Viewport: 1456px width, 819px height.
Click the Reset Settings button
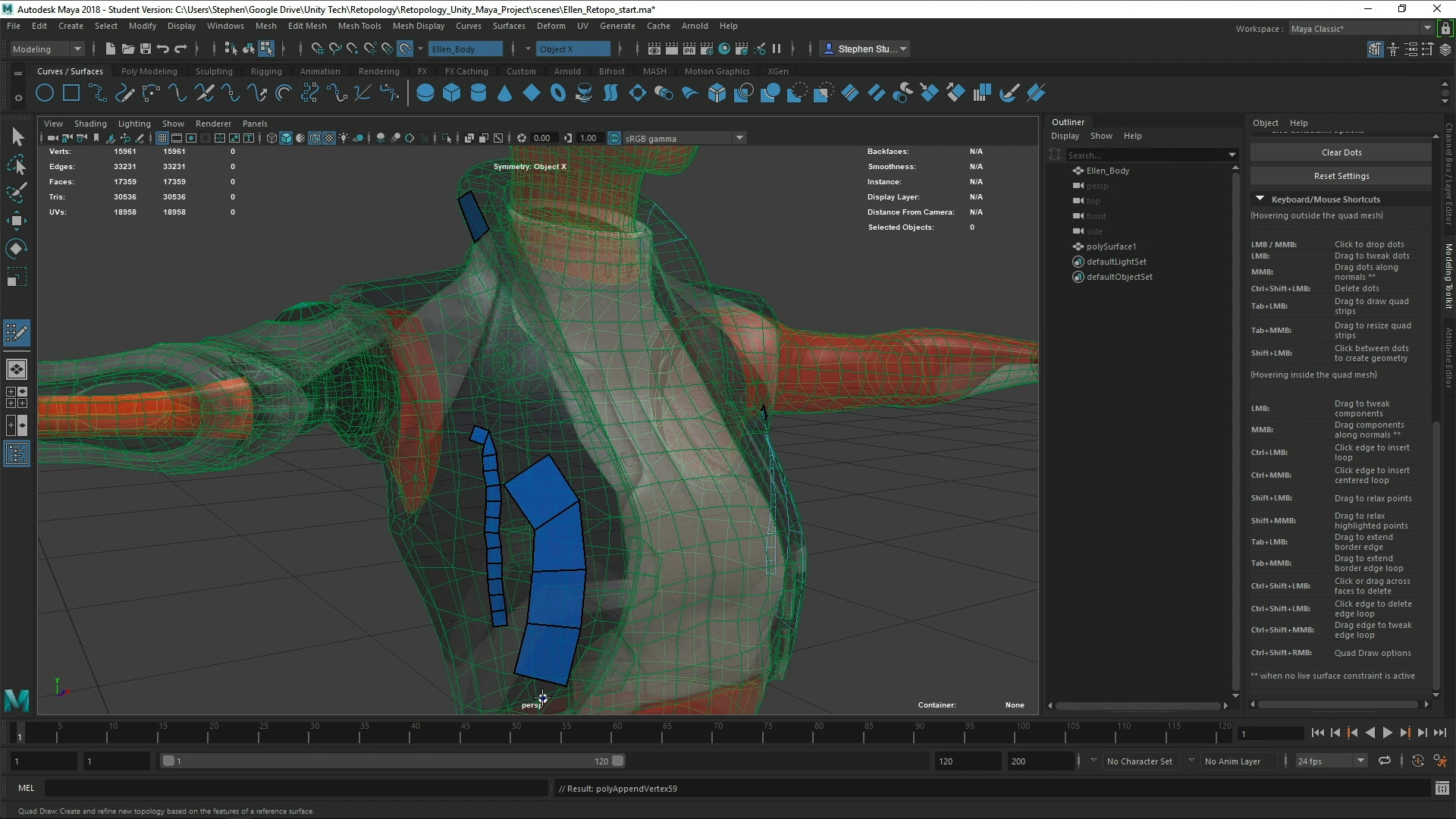(x=1340, y=175)
